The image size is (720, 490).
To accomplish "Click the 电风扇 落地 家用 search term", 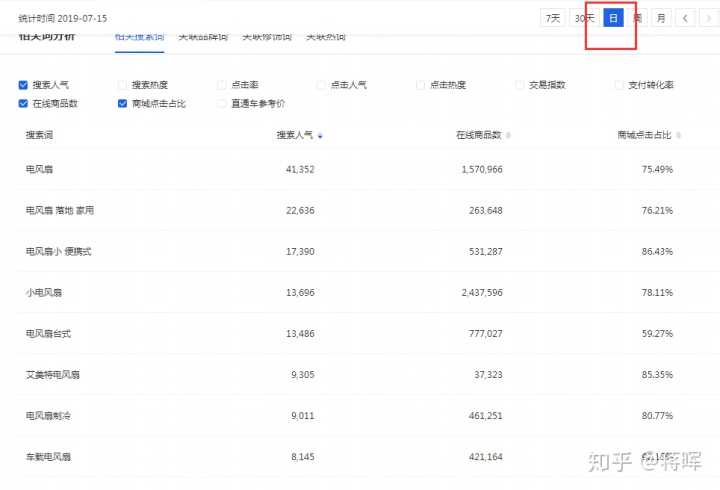I will tap(60, 210).
